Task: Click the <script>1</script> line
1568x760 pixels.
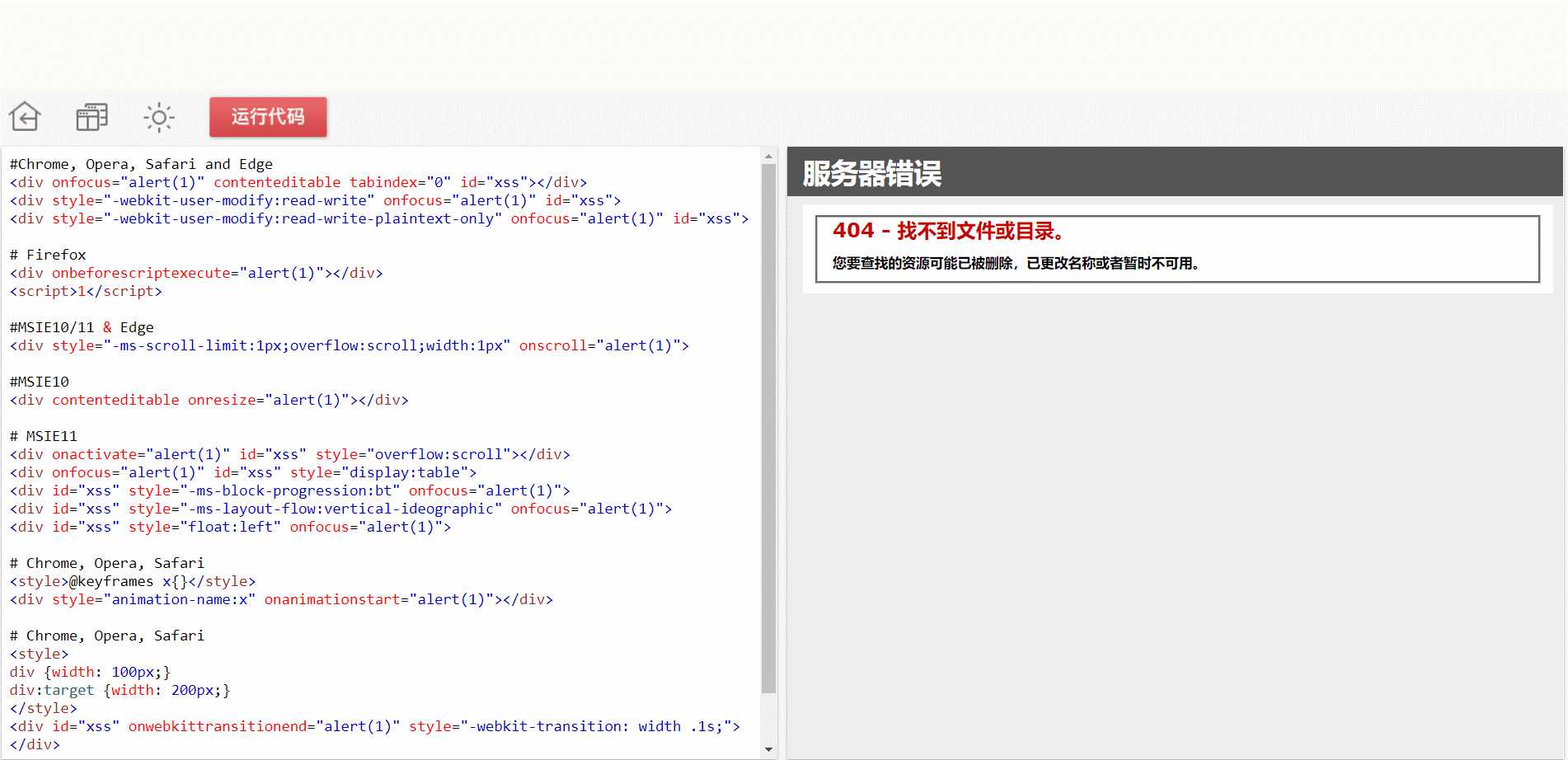Action: coord(86,291)
